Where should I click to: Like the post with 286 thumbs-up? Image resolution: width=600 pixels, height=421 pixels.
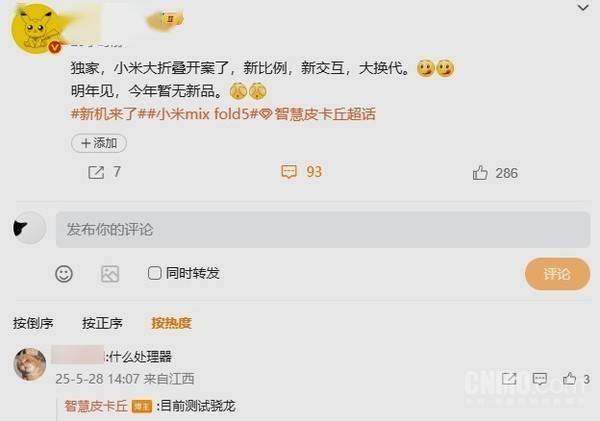coord(480,173)
